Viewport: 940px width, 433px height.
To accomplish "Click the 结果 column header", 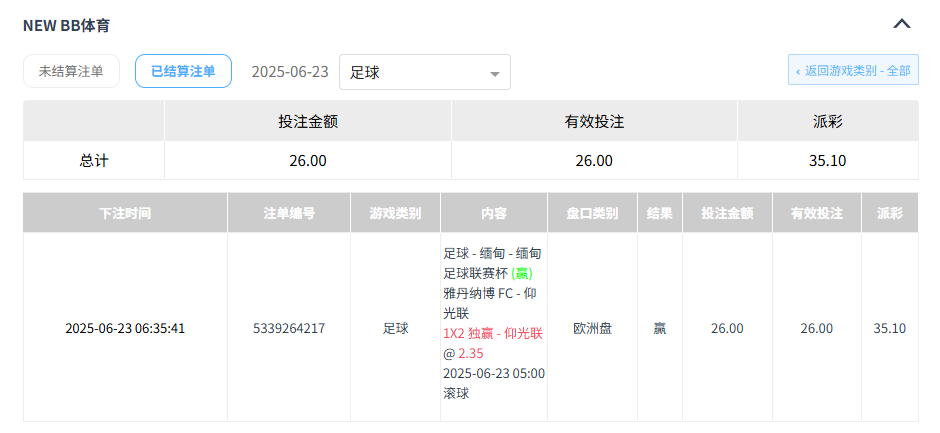I will (660, 213).
